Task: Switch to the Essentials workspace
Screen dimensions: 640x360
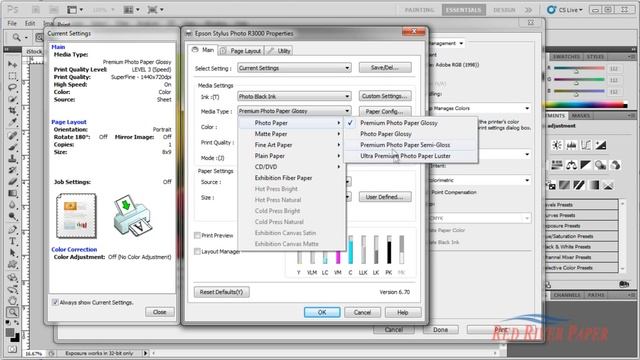Action: [463, 10]
